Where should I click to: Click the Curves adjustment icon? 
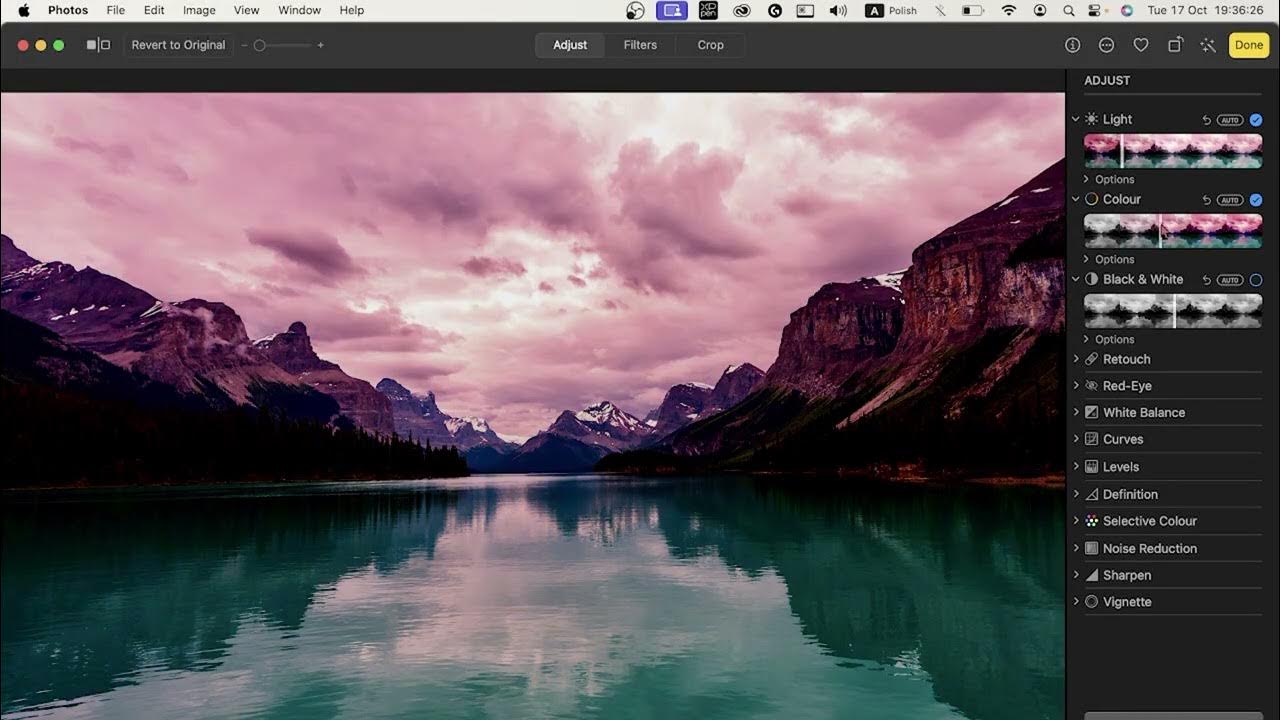pyautogui.click(x=1091, y=439)
